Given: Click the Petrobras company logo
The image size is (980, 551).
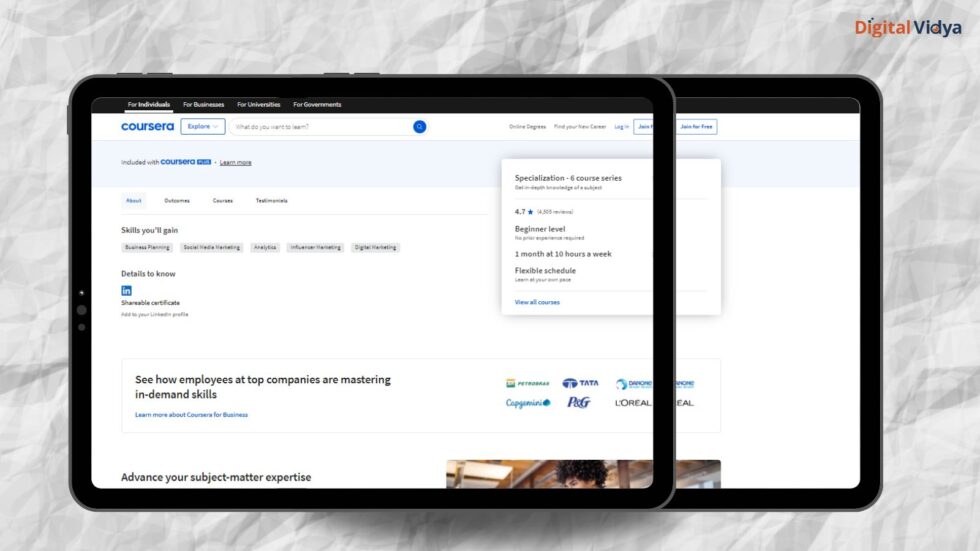Looking at the screenshot, I should [x=528, y=383].
